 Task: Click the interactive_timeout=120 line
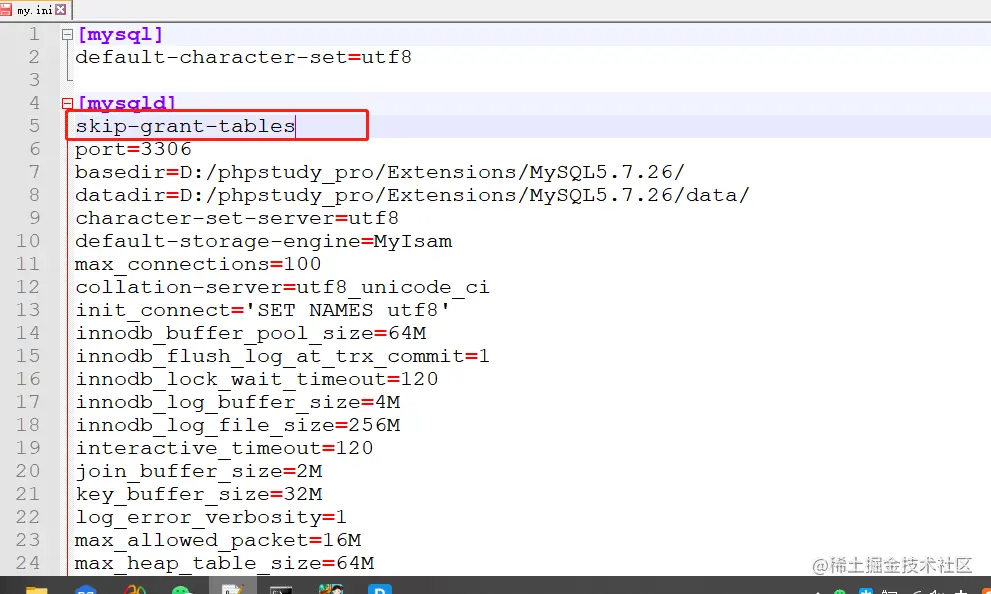[224, 448]
